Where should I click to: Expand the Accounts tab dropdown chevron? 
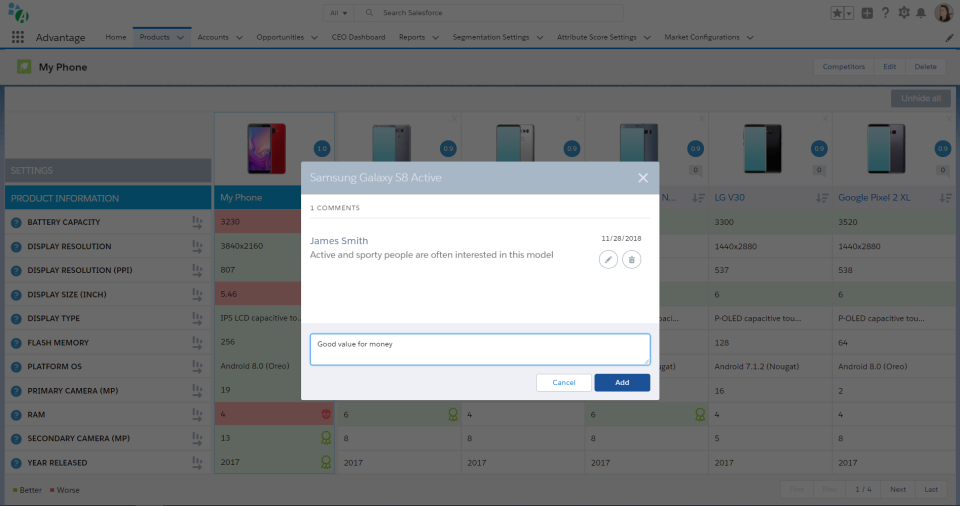pos(239,38)
